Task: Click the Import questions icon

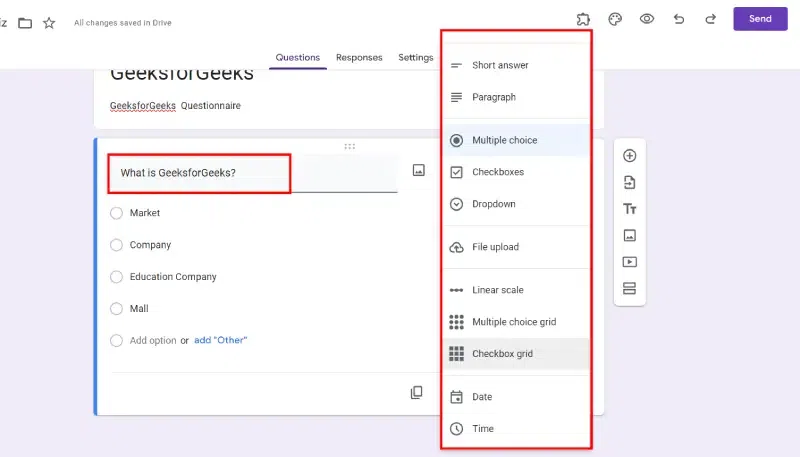Action: coord(629,182)
